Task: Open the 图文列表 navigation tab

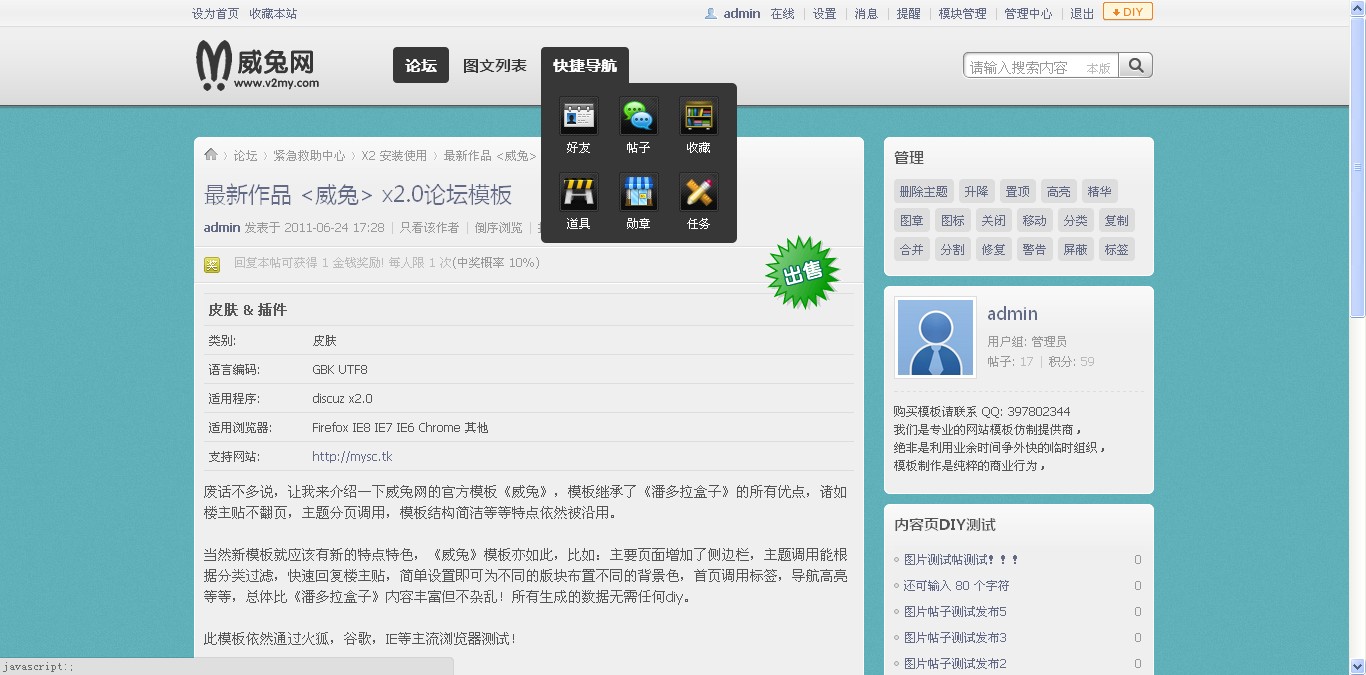Action: (x=494, y=66)
